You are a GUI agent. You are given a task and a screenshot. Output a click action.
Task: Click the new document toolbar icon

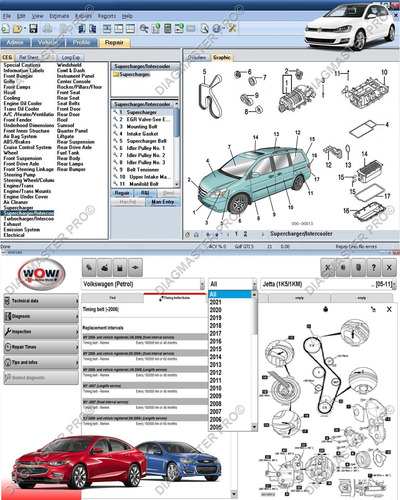click(x=5, y=29)
